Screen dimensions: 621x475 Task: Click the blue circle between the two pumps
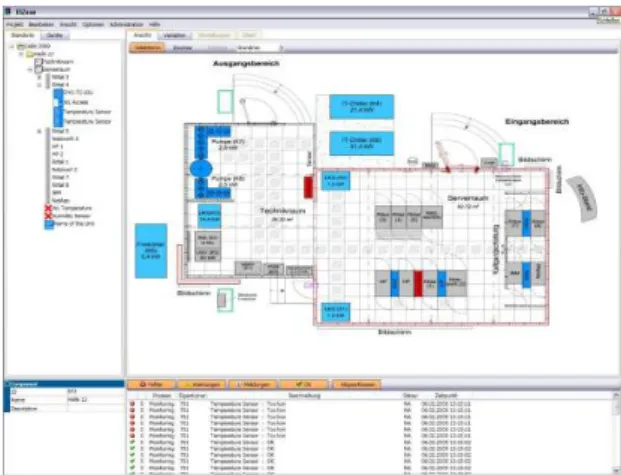coord(201,169)
